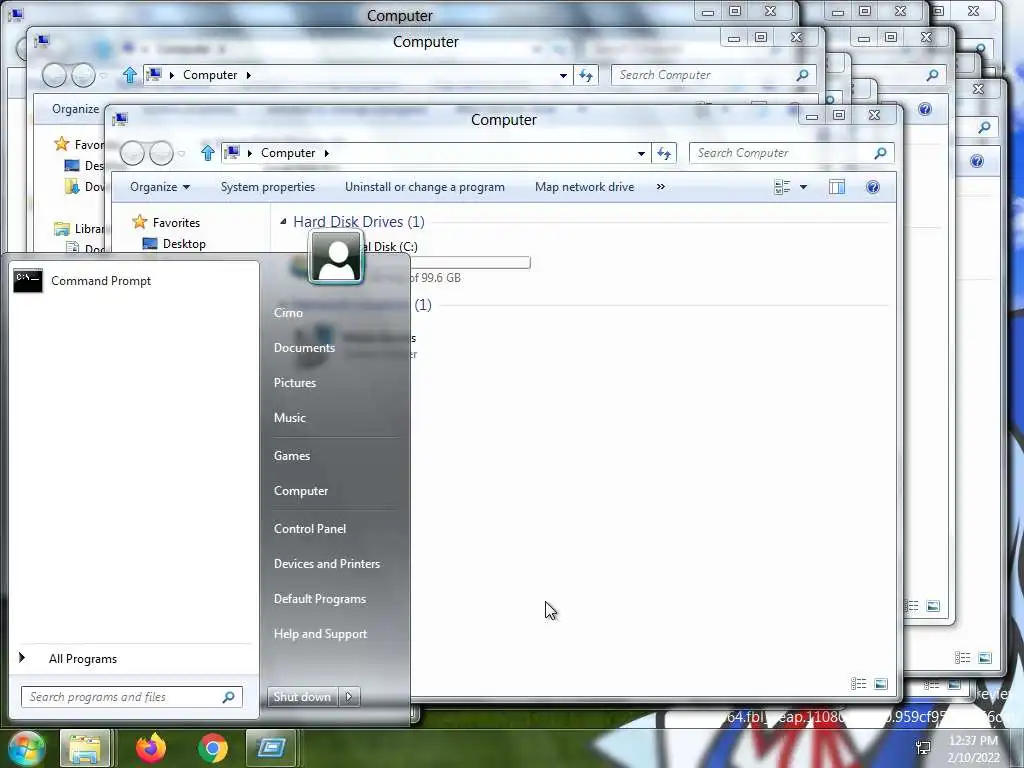Click Back button in second Computer window

pyautogui.click(x=54, y=76)
